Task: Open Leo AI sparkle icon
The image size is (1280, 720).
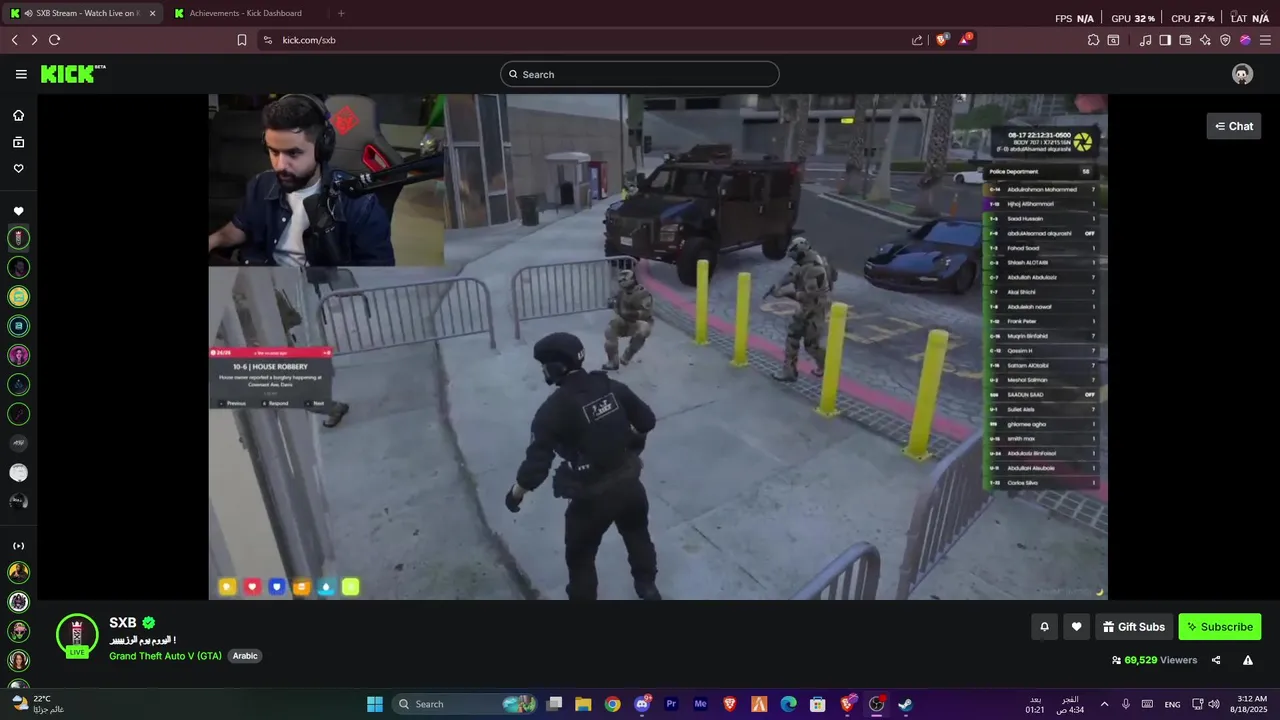Action: pyautogui.click(x=1205, y=40)
